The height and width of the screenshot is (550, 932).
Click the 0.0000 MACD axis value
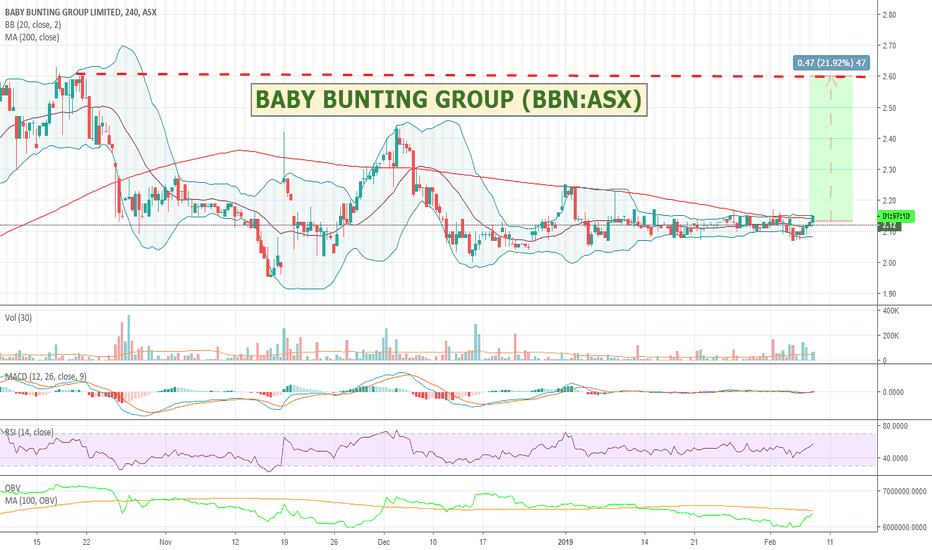pyautogui.click(x=893, y=392)
